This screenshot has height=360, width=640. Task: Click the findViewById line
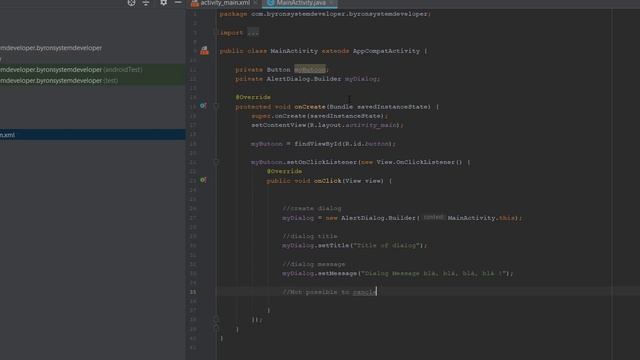coord(323,144)
